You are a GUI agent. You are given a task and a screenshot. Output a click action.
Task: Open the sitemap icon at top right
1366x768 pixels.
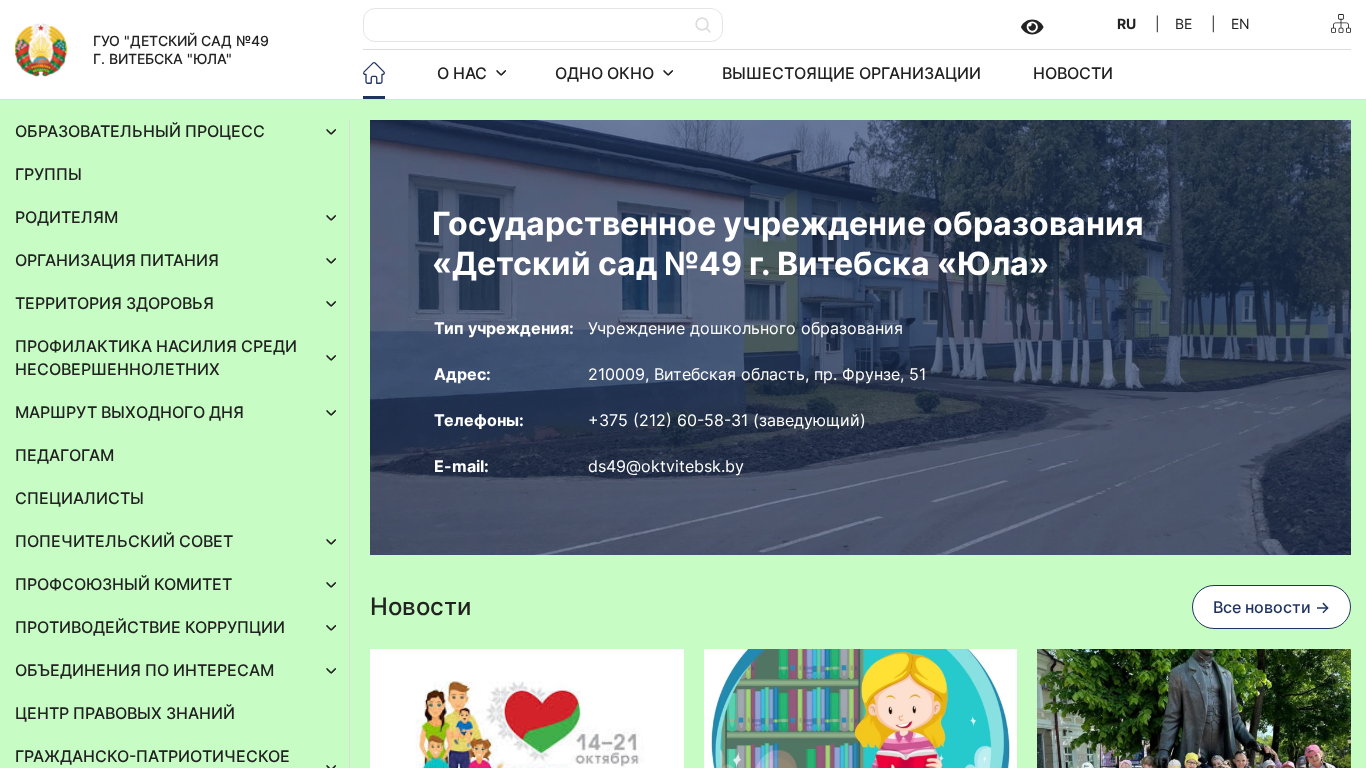(1340, 24)
